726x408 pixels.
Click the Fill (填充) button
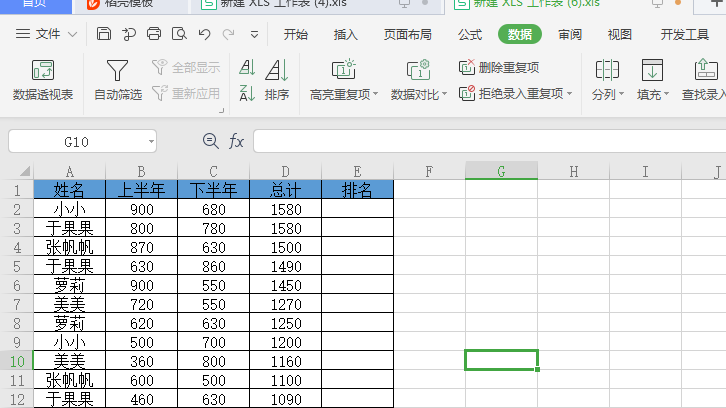[x=653, y=80]
